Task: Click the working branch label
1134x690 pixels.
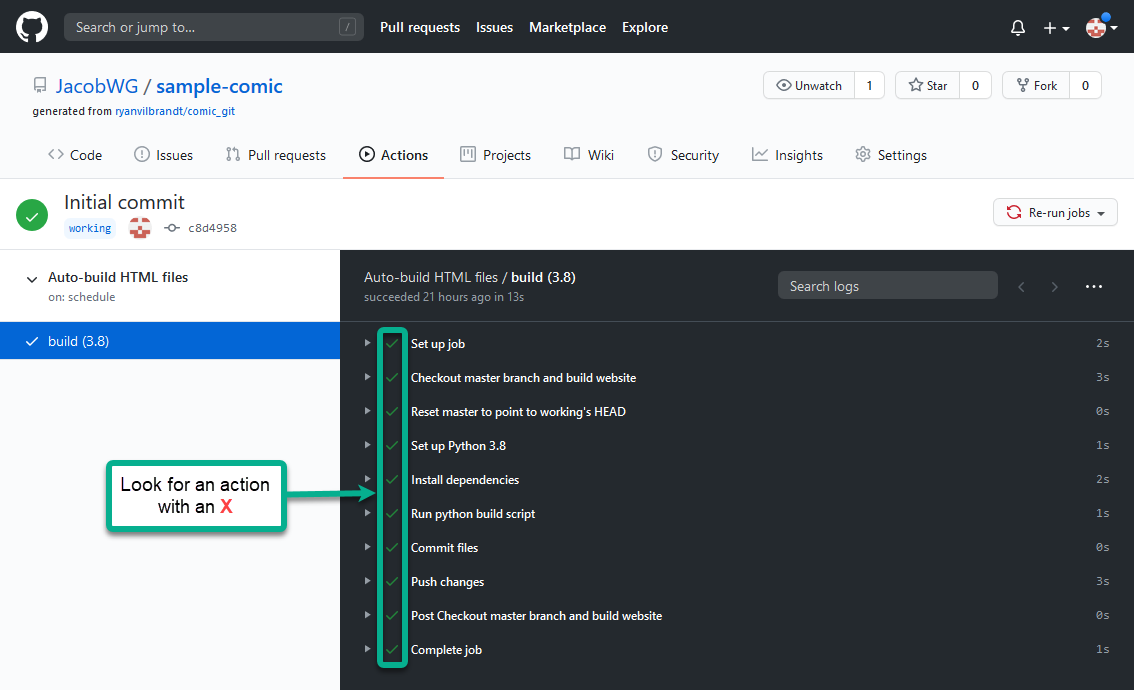Action: (x=90, y=228)
